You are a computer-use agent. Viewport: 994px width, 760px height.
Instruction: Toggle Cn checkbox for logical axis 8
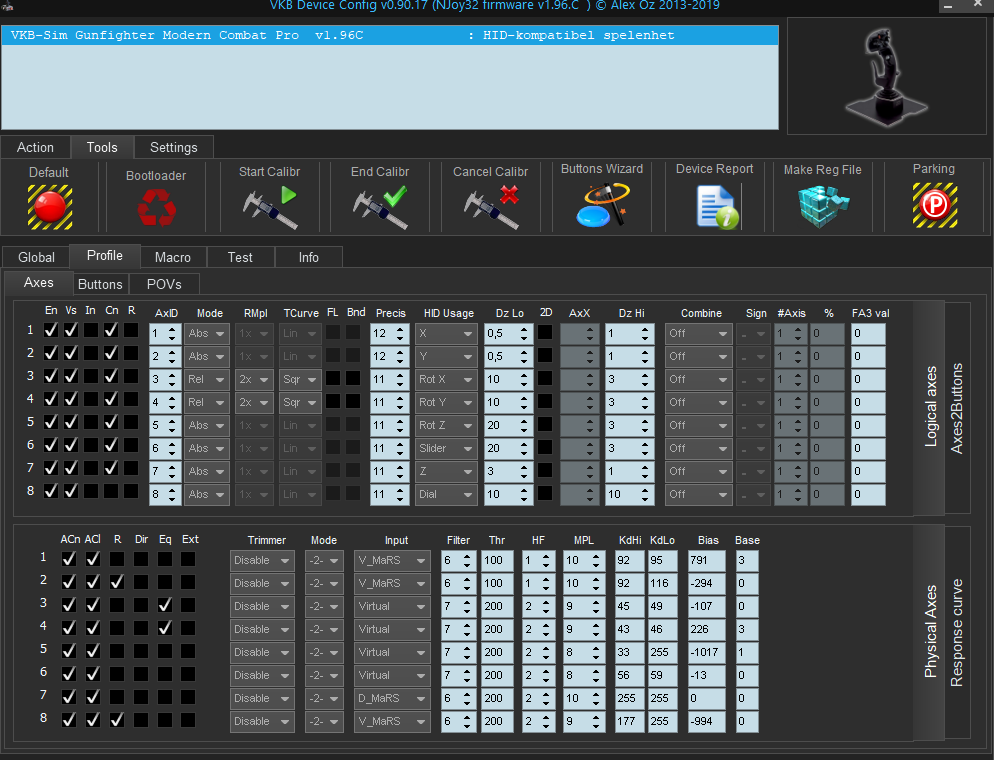[x=111, y=491]
